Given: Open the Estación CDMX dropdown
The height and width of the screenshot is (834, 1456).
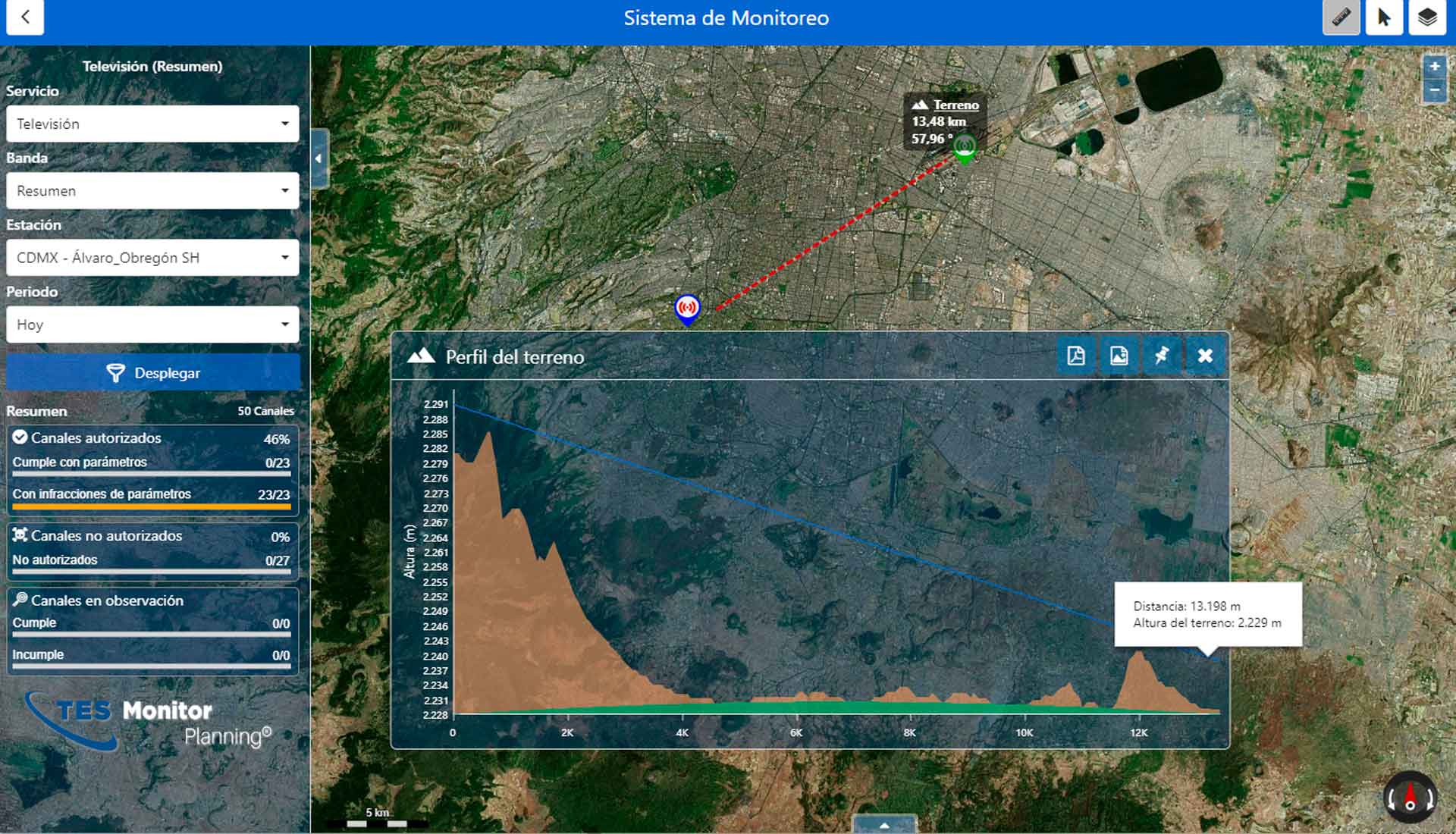Looking at the screenshot, I should (x=152, y=258).
